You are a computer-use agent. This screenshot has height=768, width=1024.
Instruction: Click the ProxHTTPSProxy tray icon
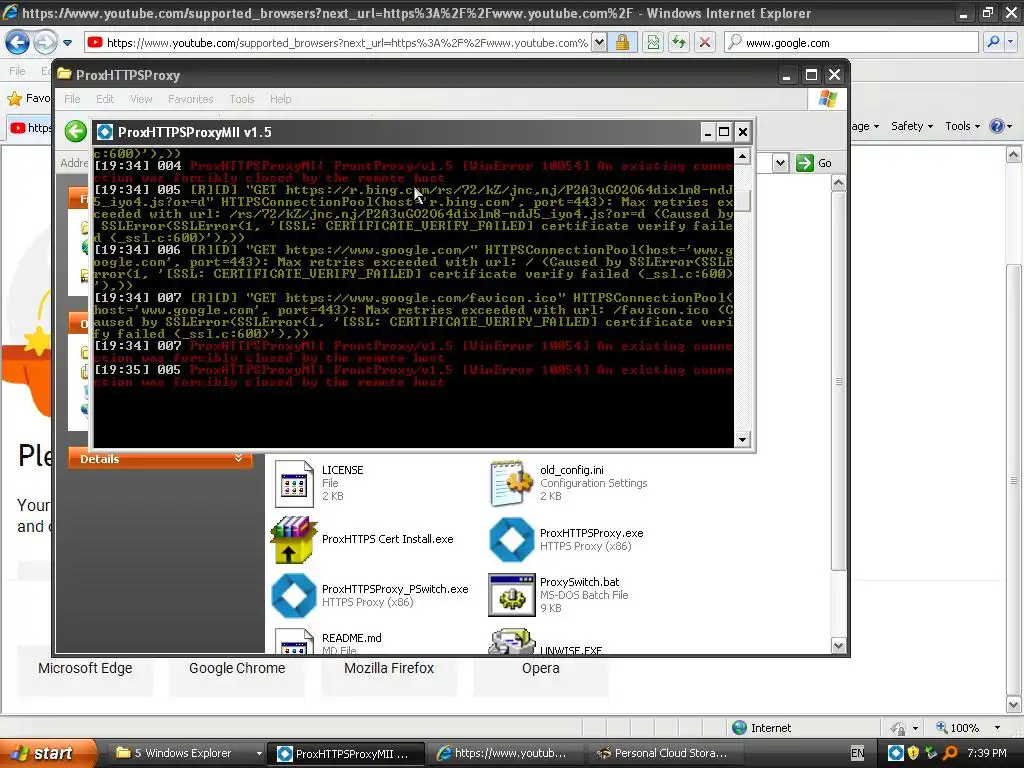(x=896, y=753)
